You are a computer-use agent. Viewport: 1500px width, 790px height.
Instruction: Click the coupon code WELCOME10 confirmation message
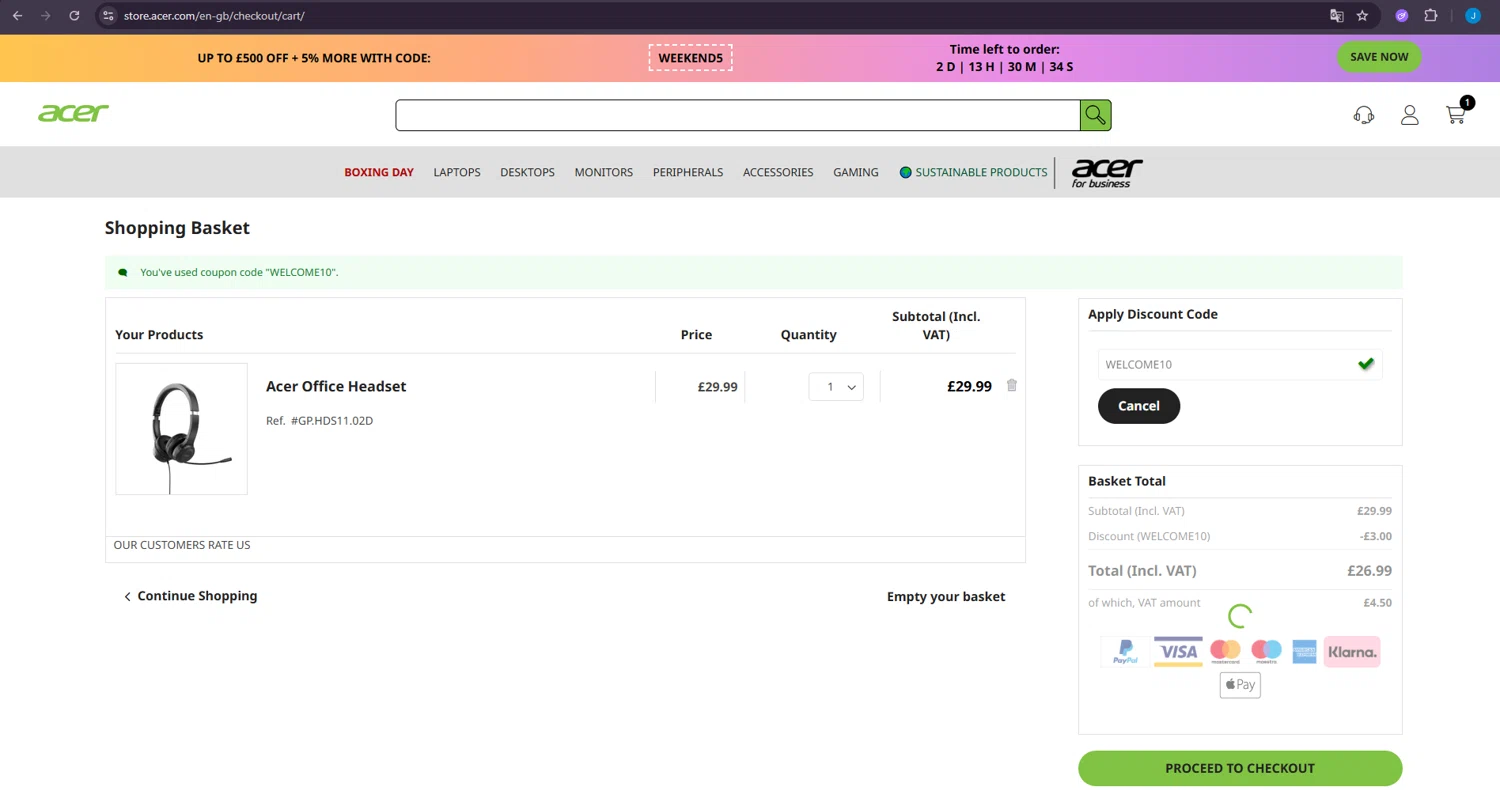pos(239,272)
